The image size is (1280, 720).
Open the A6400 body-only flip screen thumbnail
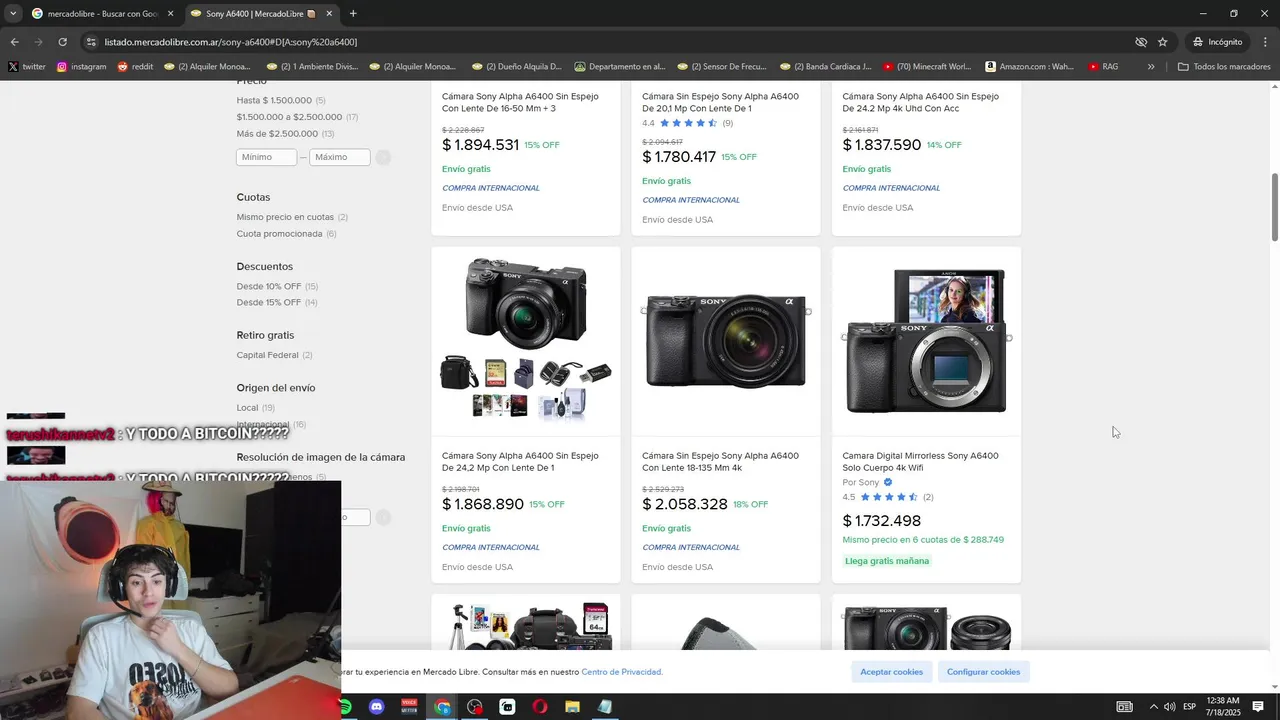(x=926, y=340)
